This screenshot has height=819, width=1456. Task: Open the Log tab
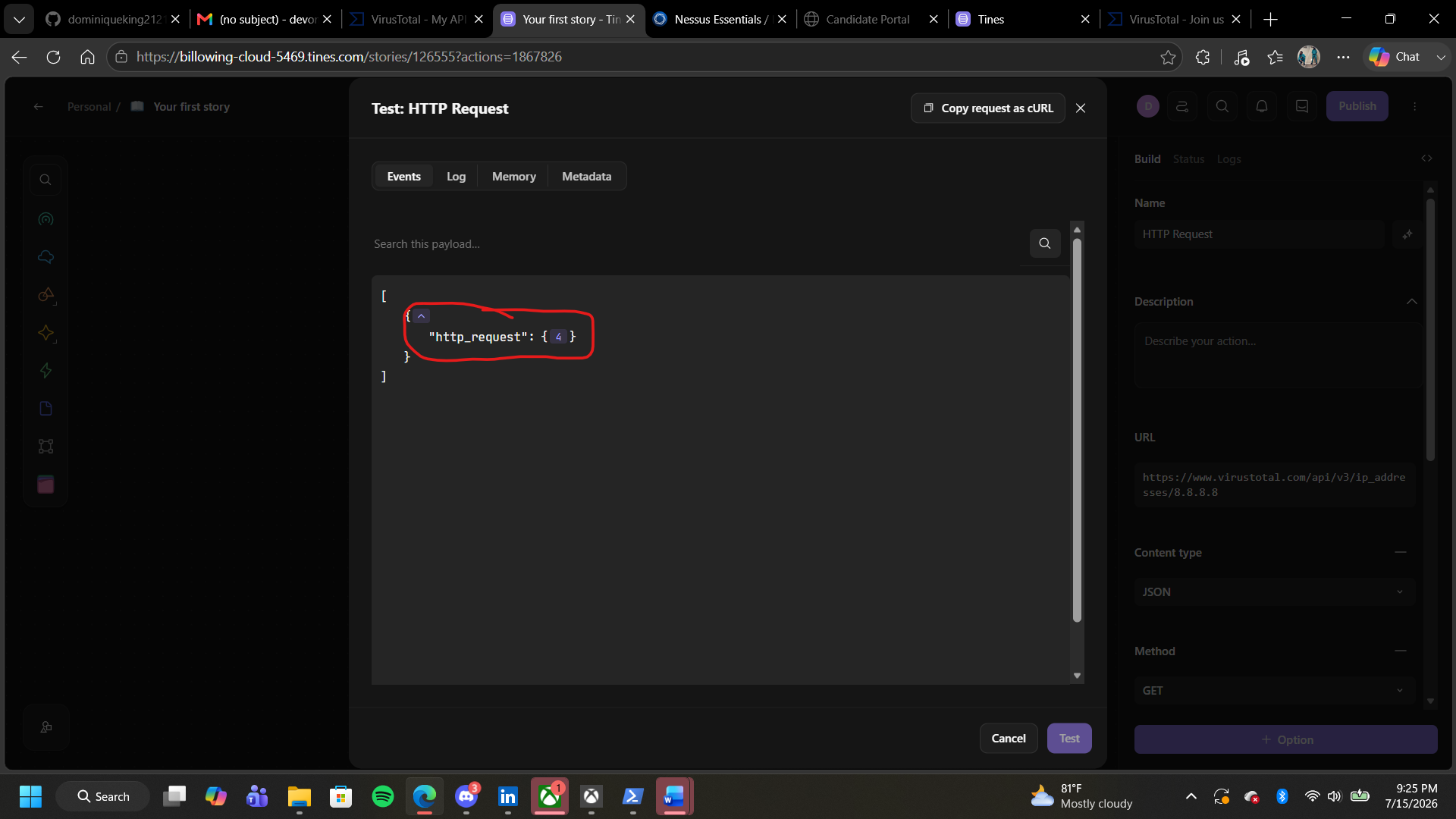point(456,176)
